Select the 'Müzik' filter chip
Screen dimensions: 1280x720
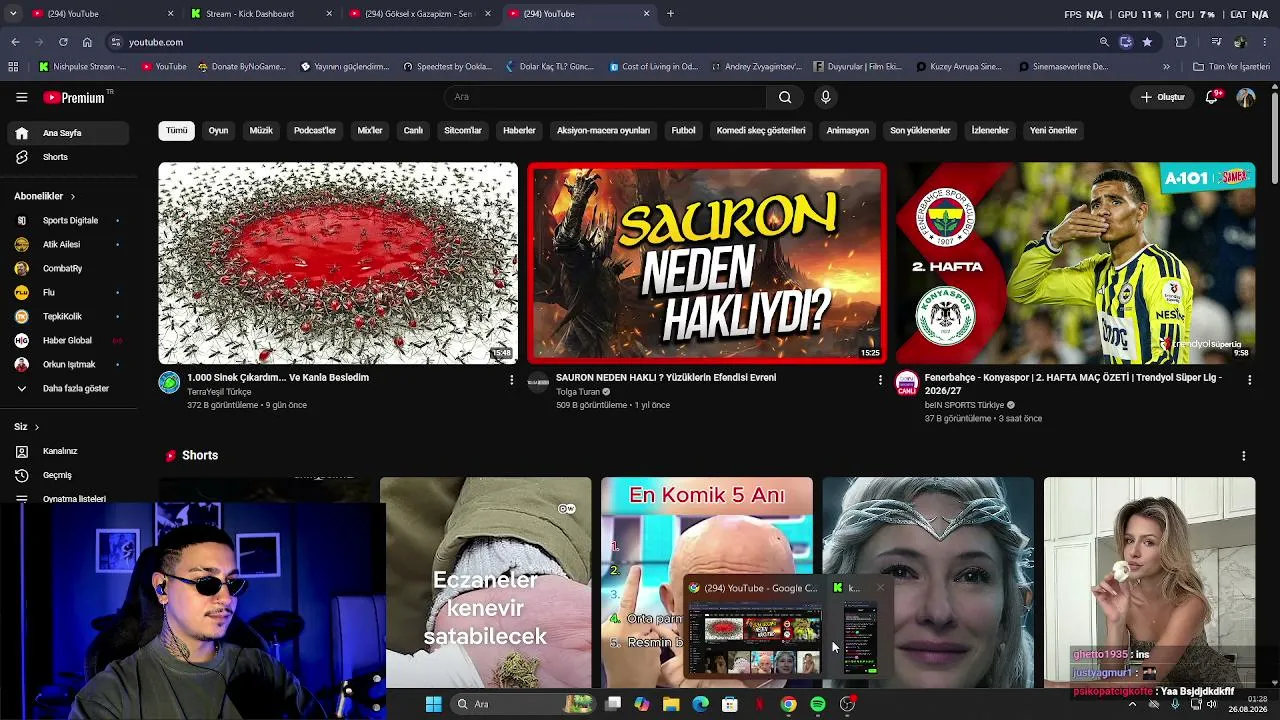(261, 130)
